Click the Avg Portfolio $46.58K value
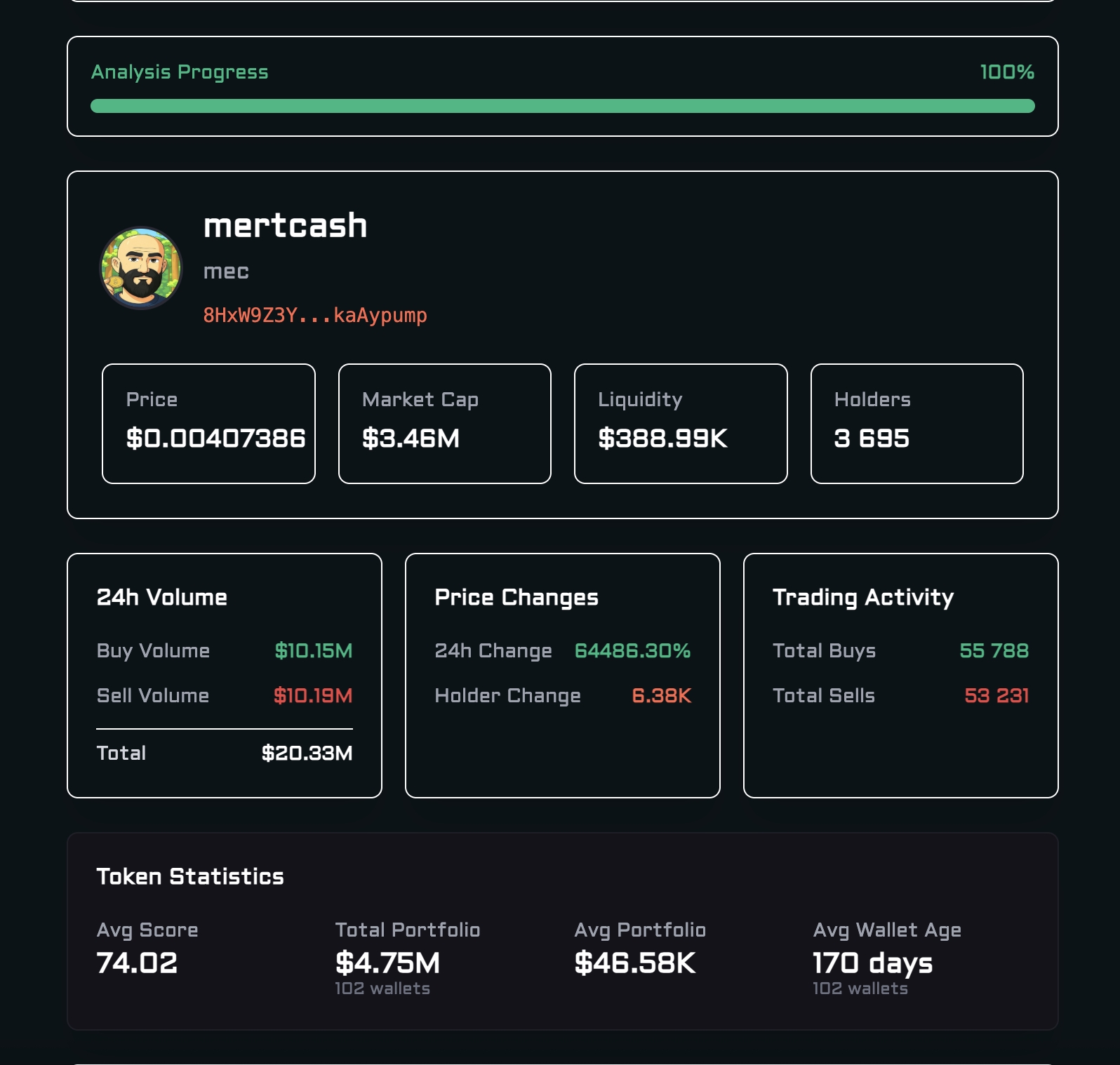The height and width of the screenshot is (1065, 1120). pyautogui.click(x=634, y=963)
